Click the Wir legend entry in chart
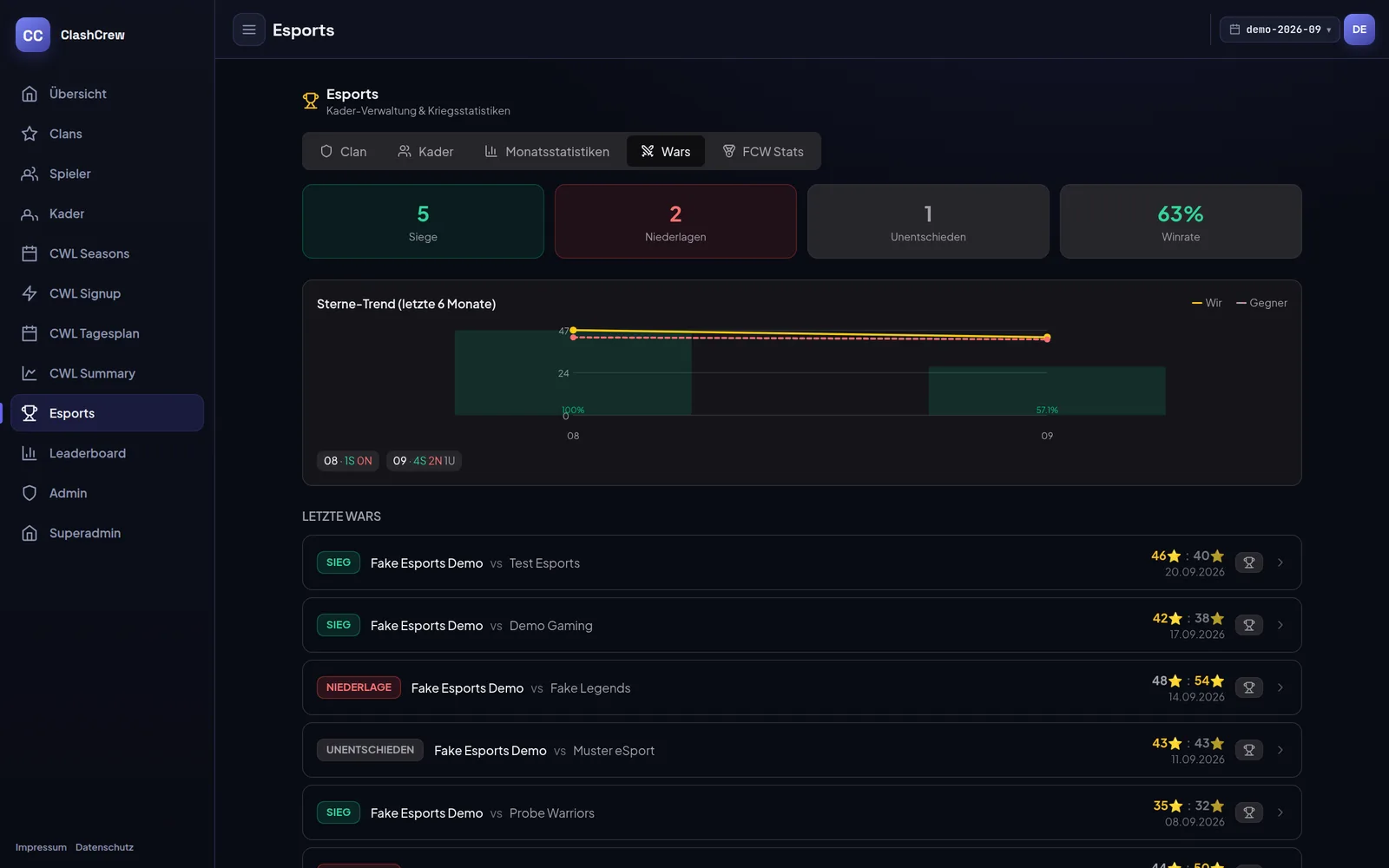Image resolution: width=1389 pixels, height=868 pixels. pyautogui.click(x=1207, y=303)
